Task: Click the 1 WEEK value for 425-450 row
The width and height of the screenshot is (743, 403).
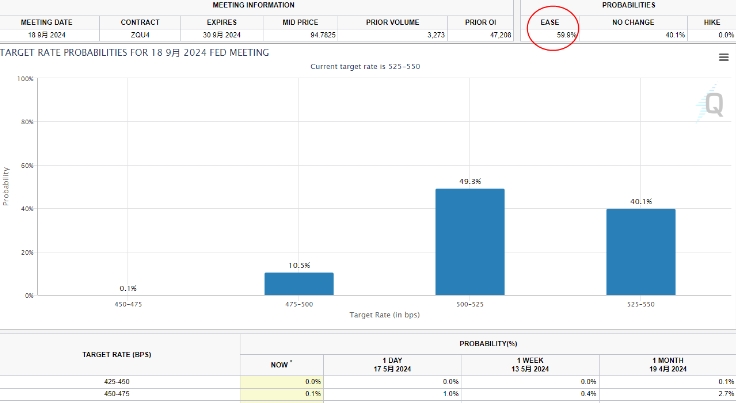Action: (x=589, y=382)
